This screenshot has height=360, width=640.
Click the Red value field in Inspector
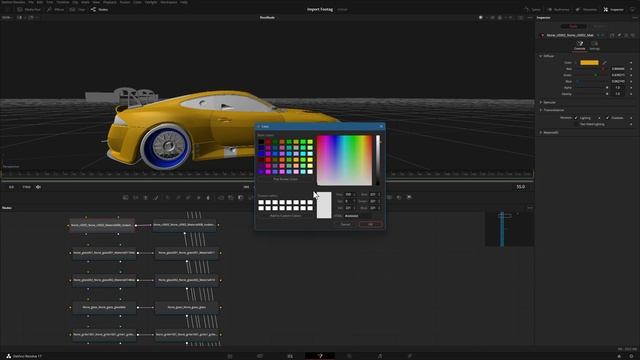coord(618,69)
